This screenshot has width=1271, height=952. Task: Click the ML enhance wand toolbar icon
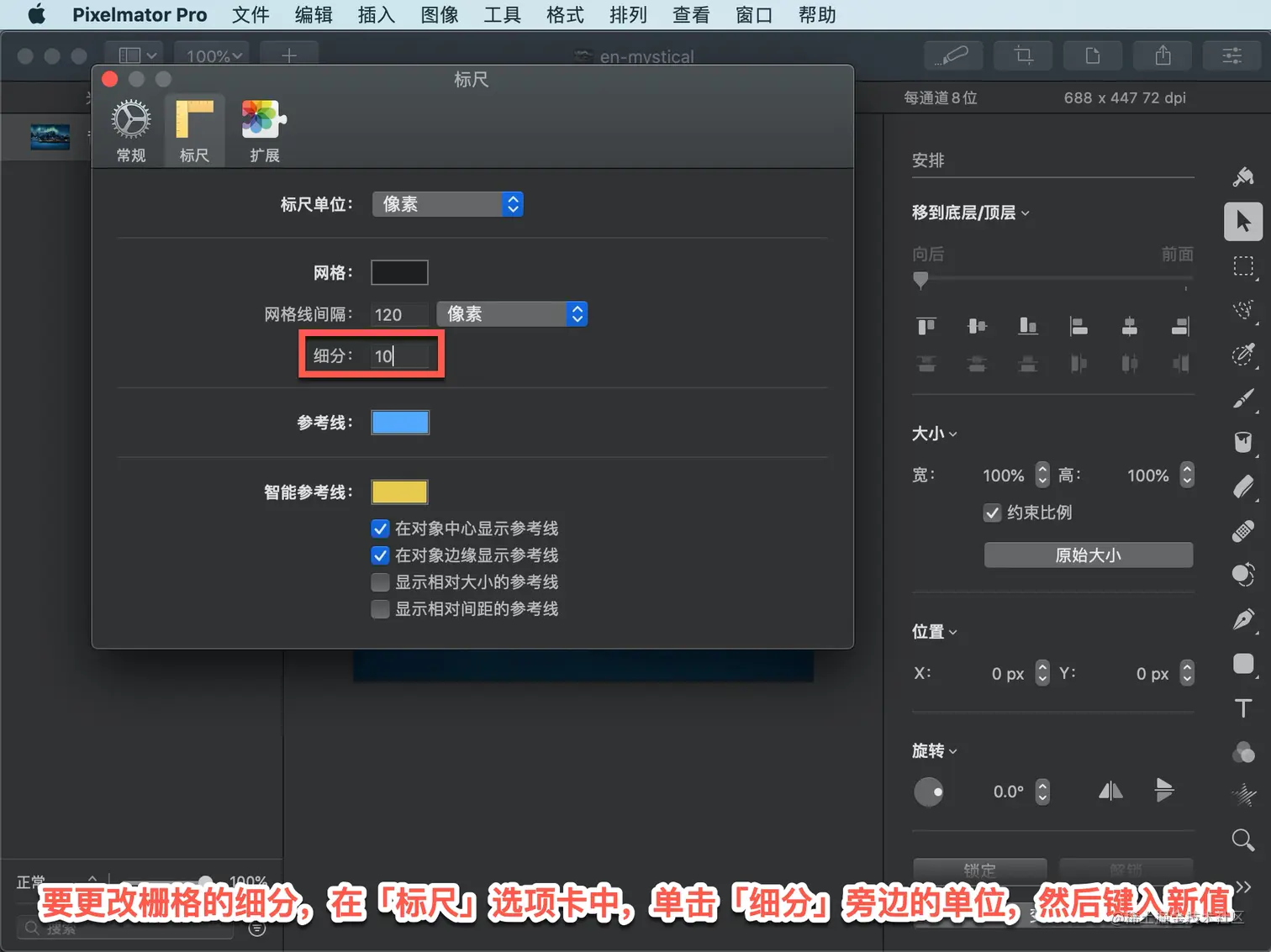tap(952, 55)
